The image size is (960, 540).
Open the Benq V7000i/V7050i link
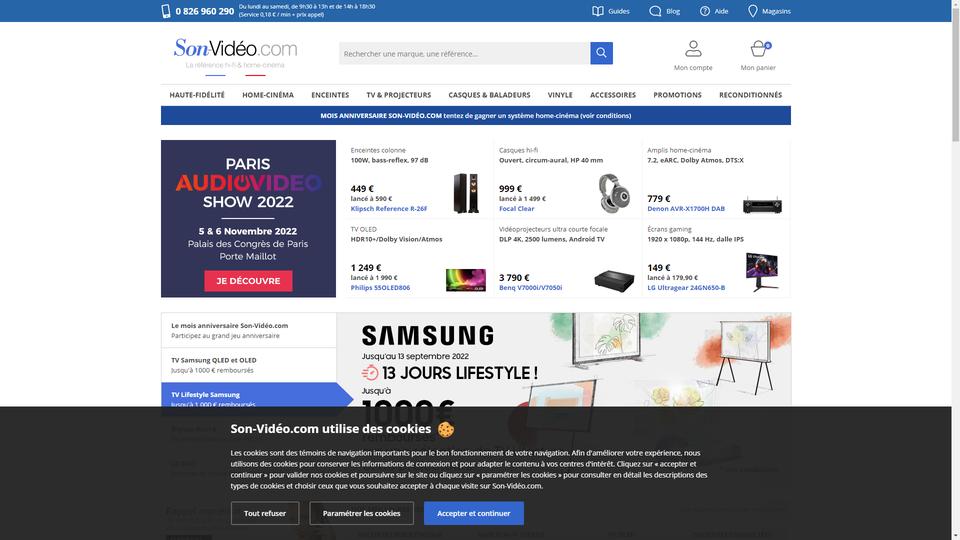530,288
